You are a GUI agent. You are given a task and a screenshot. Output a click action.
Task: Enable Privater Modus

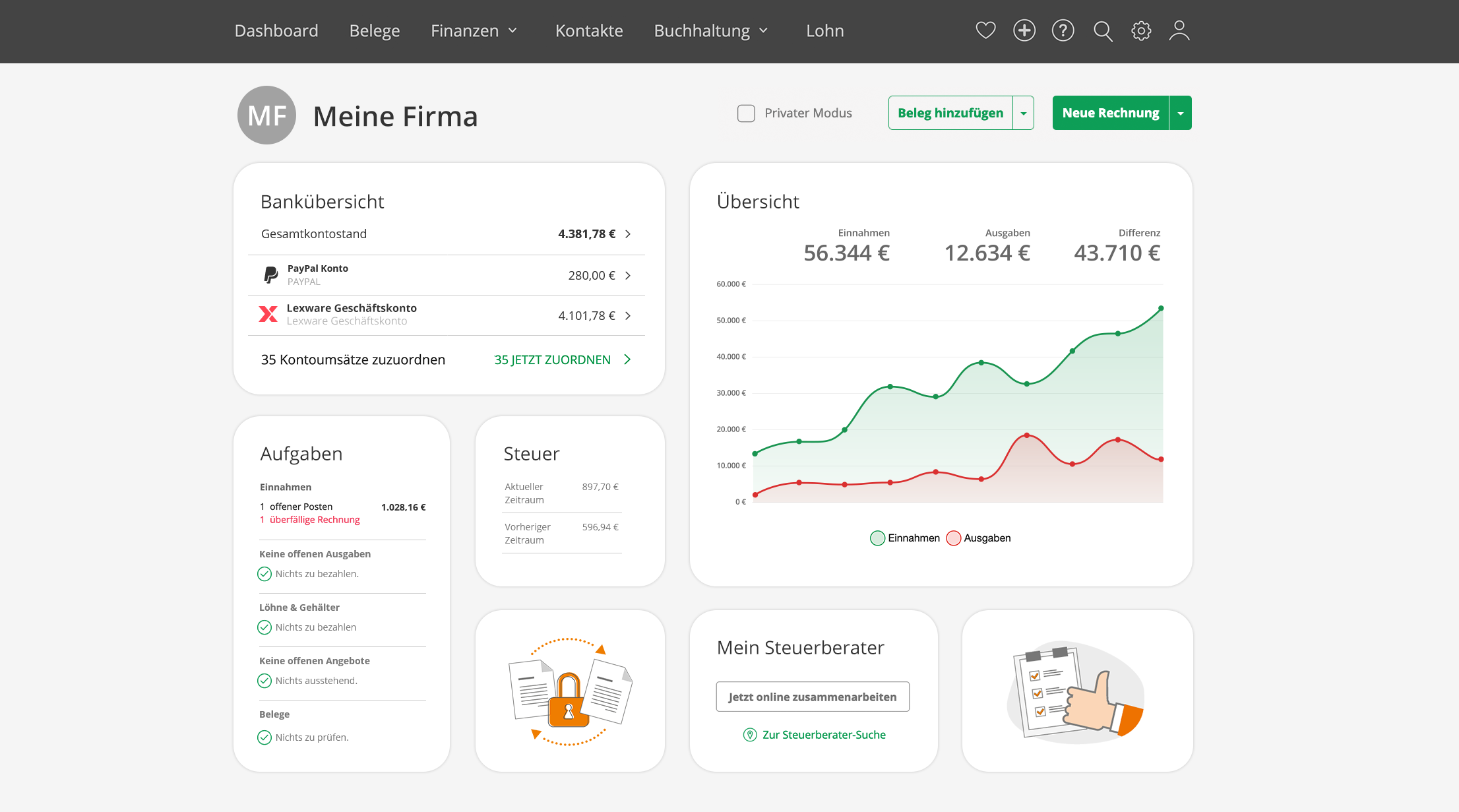(746, 113)
